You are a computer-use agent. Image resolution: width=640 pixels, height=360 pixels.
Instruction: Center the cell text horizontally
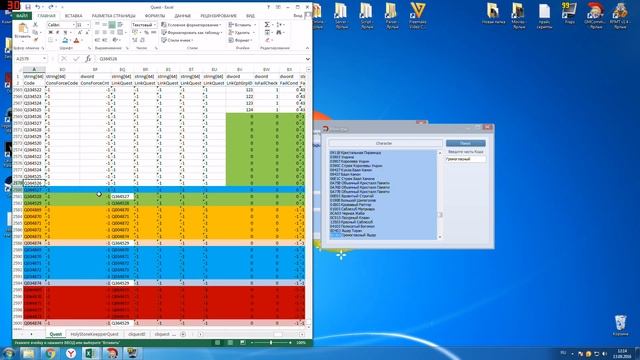104,32
